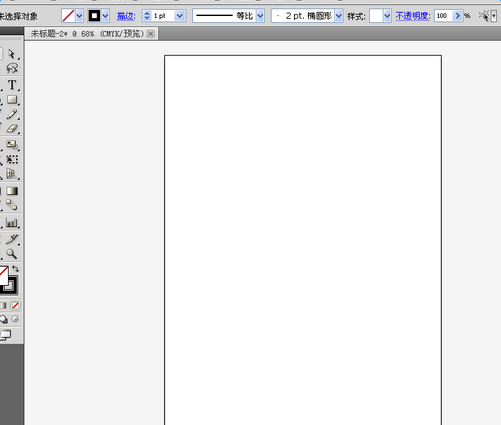Select the Rectangle tool
The image size is (501, 425).
[12, 99]
